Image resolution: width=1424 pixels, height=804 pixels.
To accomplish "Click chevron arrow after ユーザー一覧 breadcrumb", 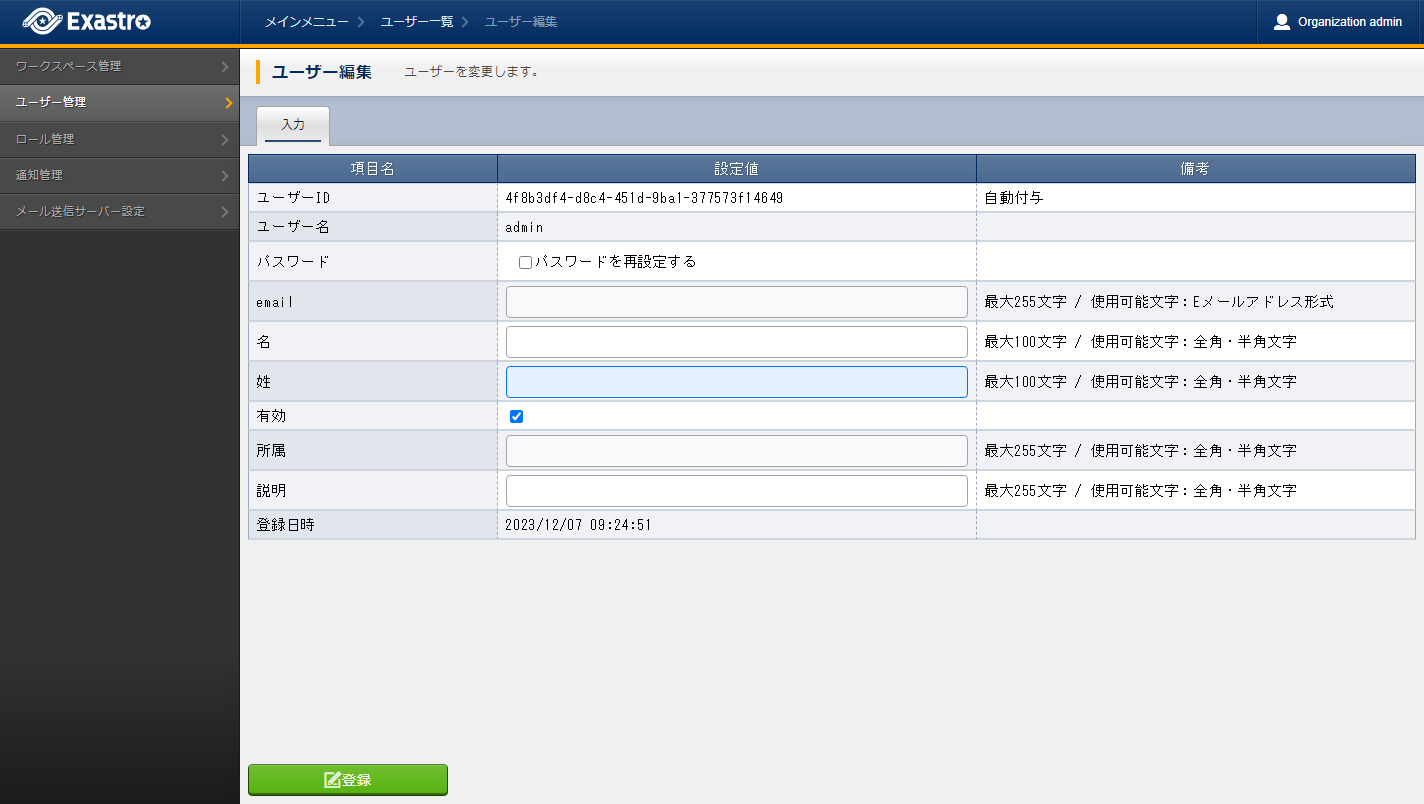I will pyautogui.click(x=465, y=22).
